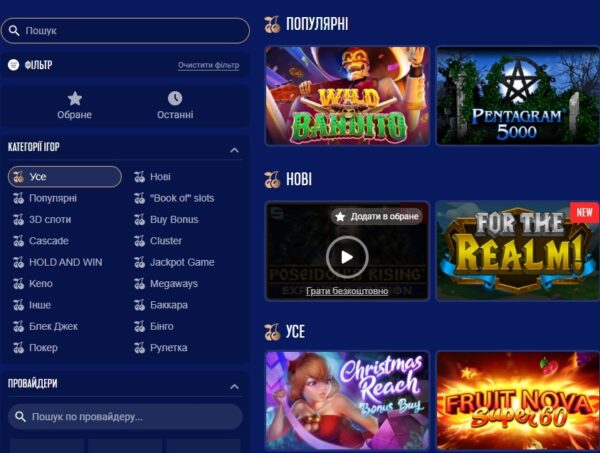Click cherry icon beside Рулетка
The height and width of the screenshot is (453, 600).
coord(139,348)
